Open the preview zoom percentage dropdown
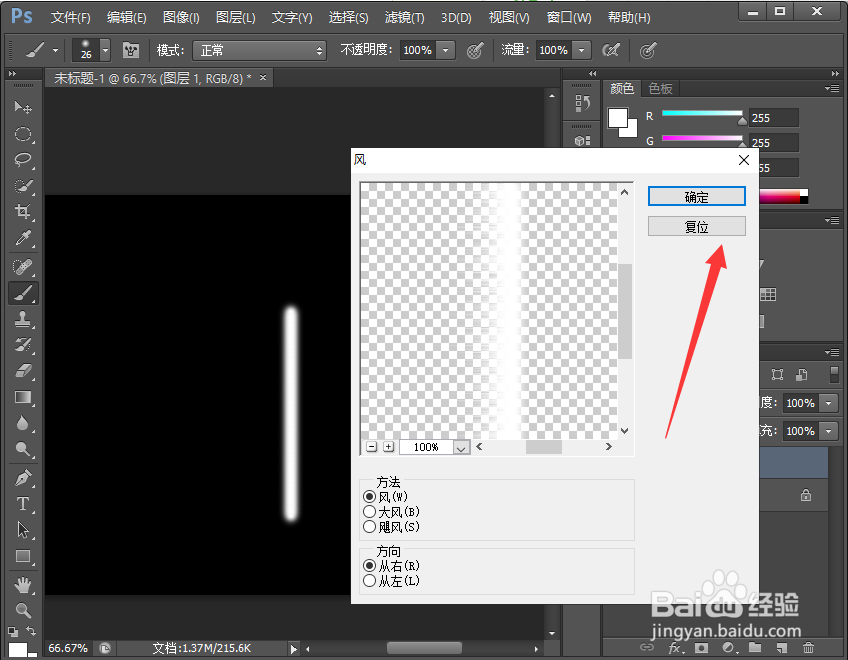 (461, 447)
